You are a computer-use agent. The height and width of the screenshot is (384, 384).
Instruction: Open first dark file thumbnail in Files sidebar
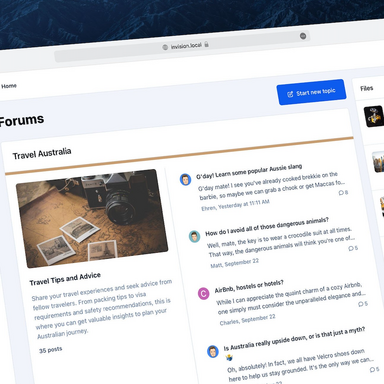[x=374, y=116]
